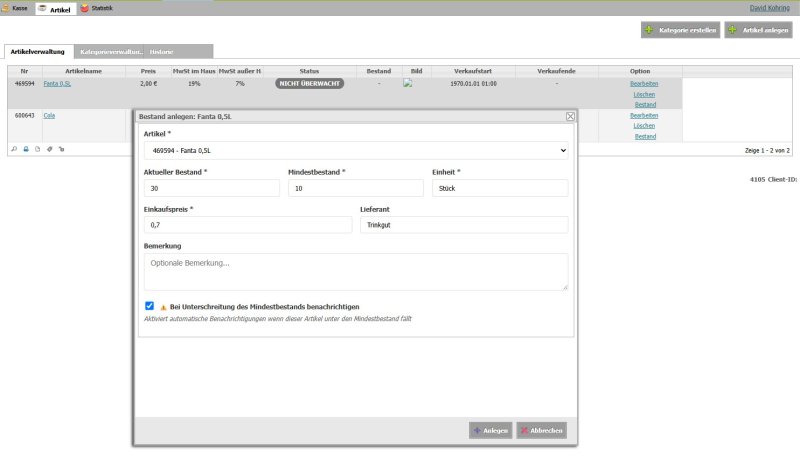The height and width of the screenshot is (465, 800).
Task: Open the Statistik tab
Action: [x=96, y=8]
